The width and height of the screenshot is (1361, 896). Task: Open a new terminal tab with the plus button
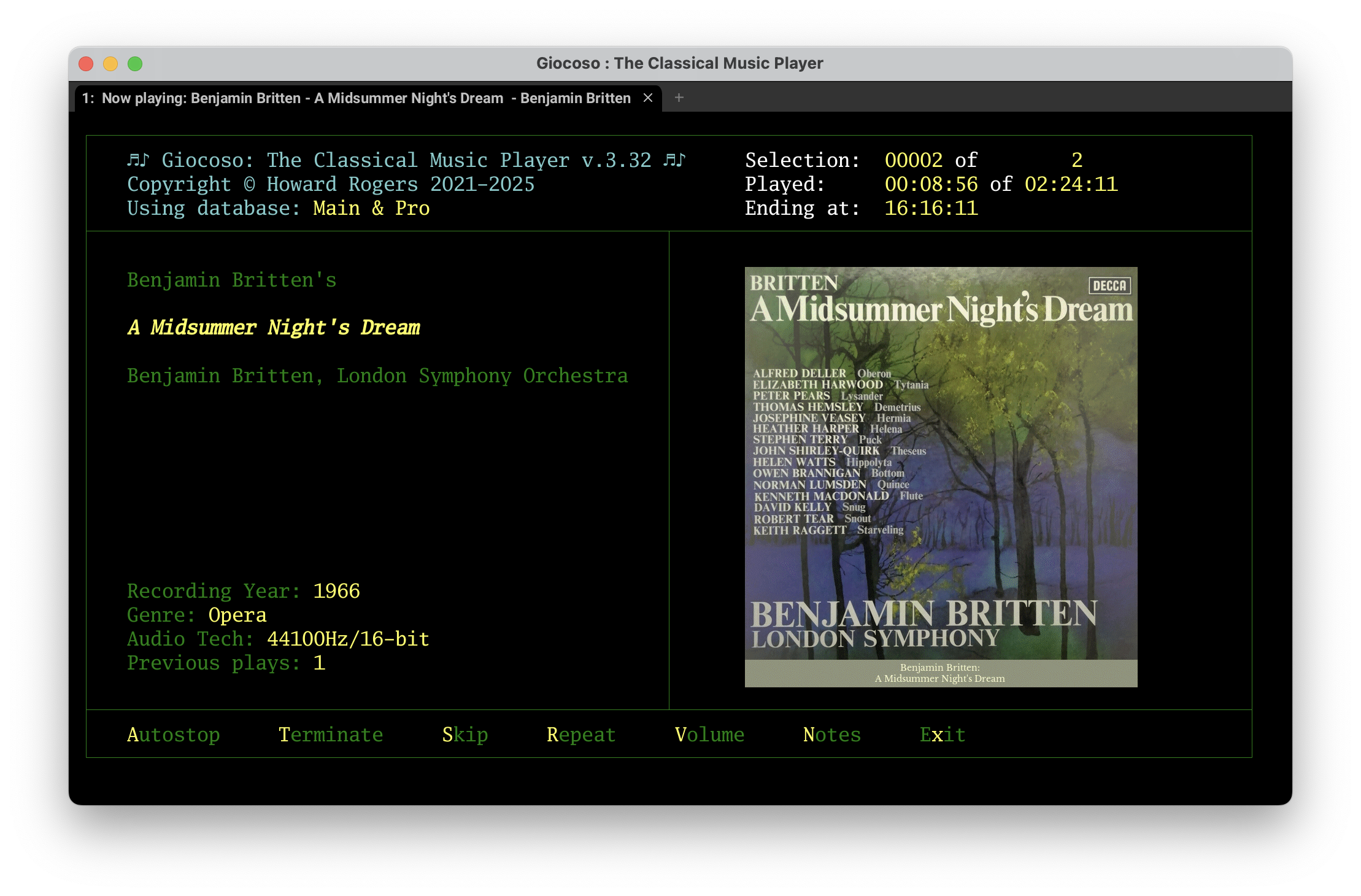pos(679,98)
